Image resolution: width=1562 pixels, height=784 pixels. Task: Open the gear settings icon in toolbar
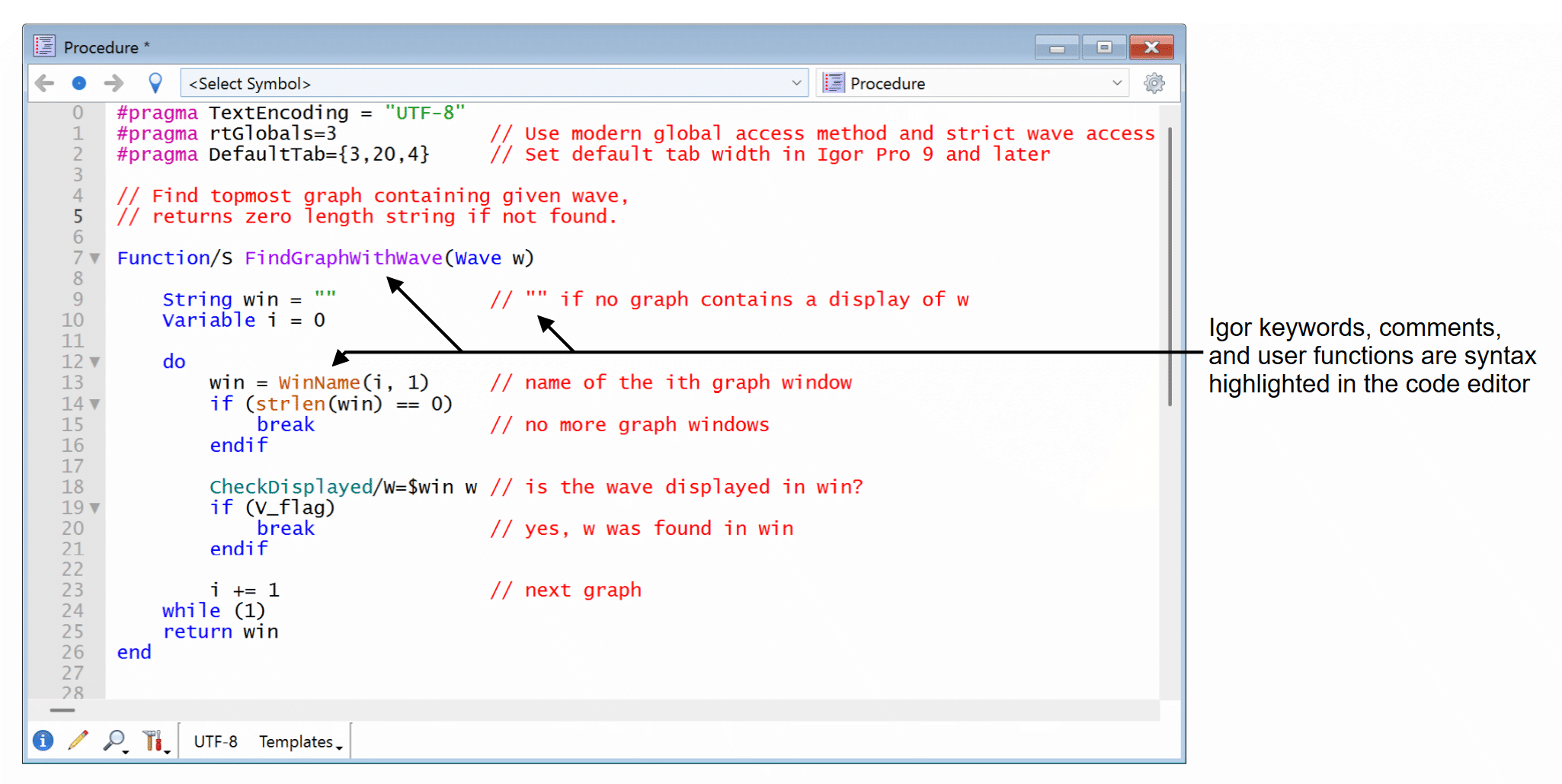pyautogui.click(x=1154, y=83)
